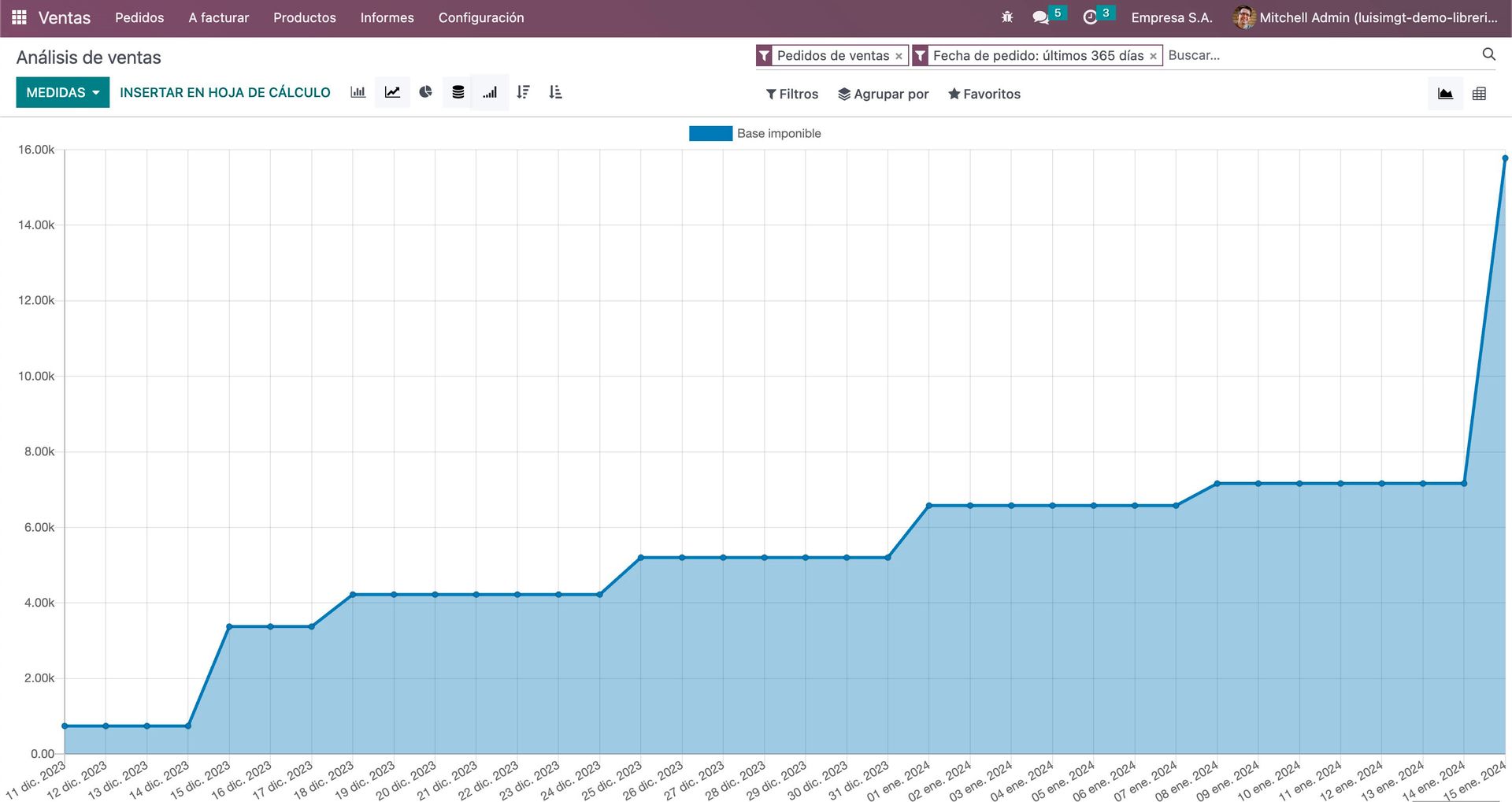This screenshot has height=802, width=1512.
Task: Click funnel icon of Pedidos de ventas facet
Action: pyautogui.click(x=764, y=55)
